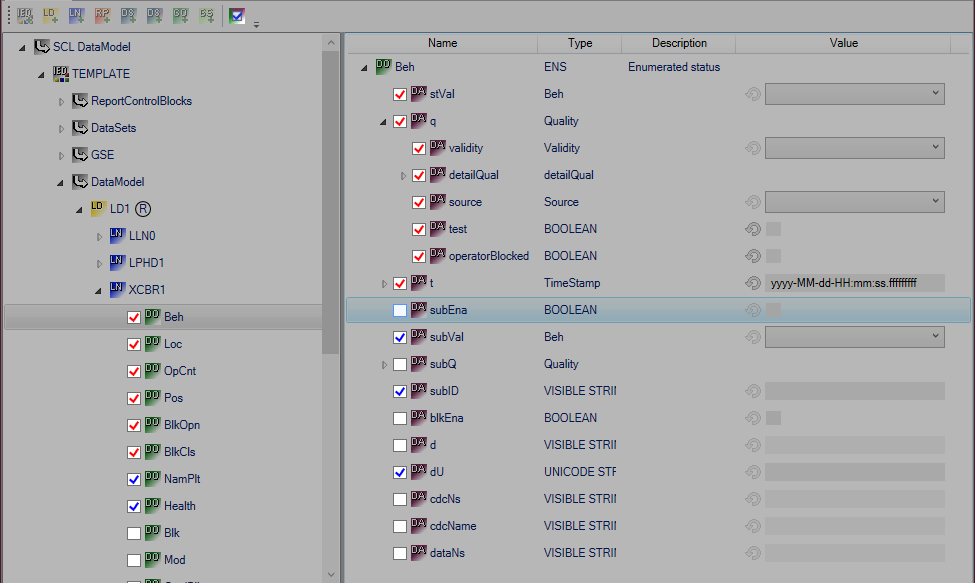Open the toolbar overflow options arrow
The width and height of the screenshot is (975, 583).
pyautogui.click(x=256, y=25)
